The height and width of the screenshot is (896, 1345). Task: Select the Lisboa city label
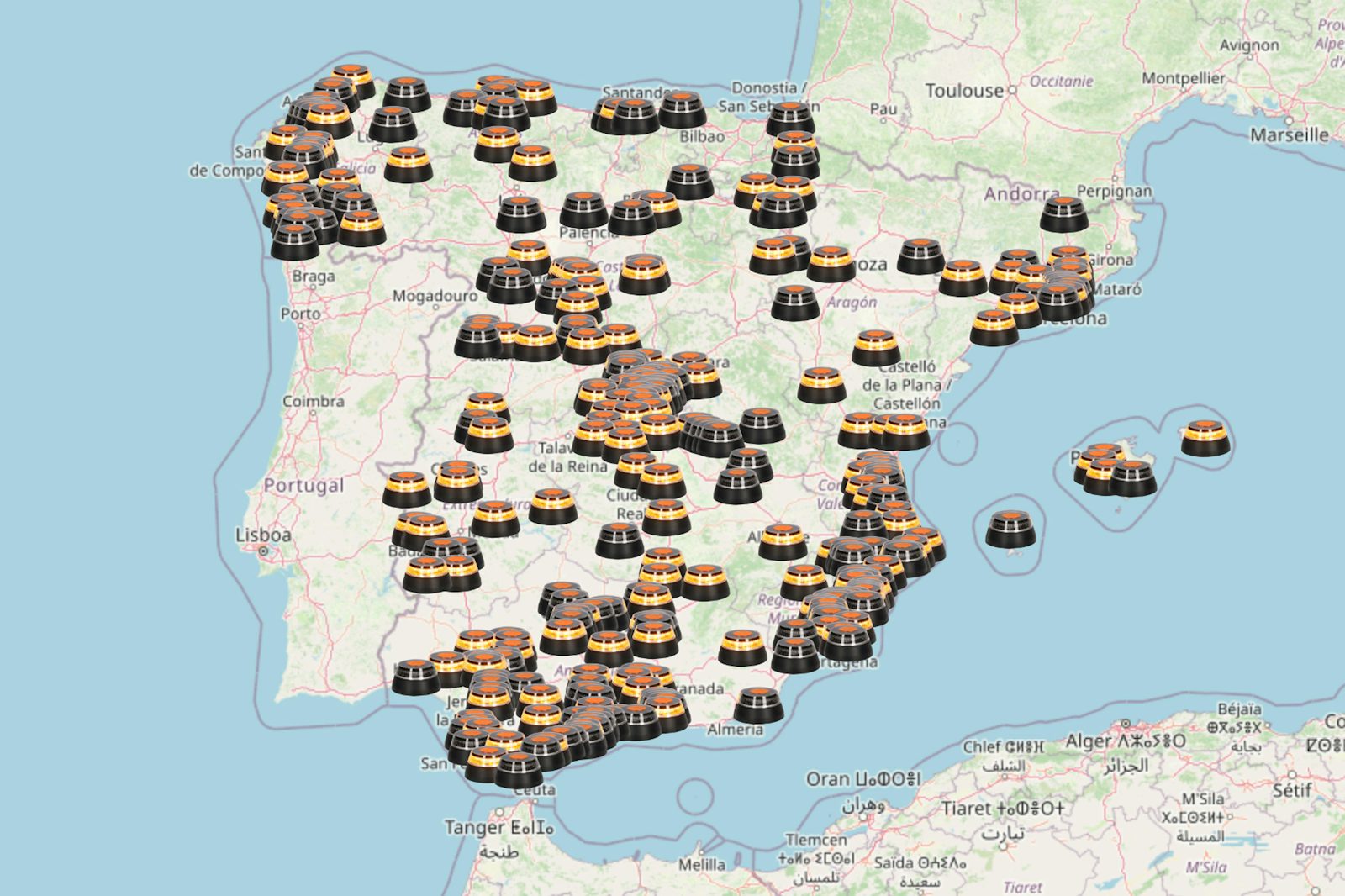pos(263,535)
